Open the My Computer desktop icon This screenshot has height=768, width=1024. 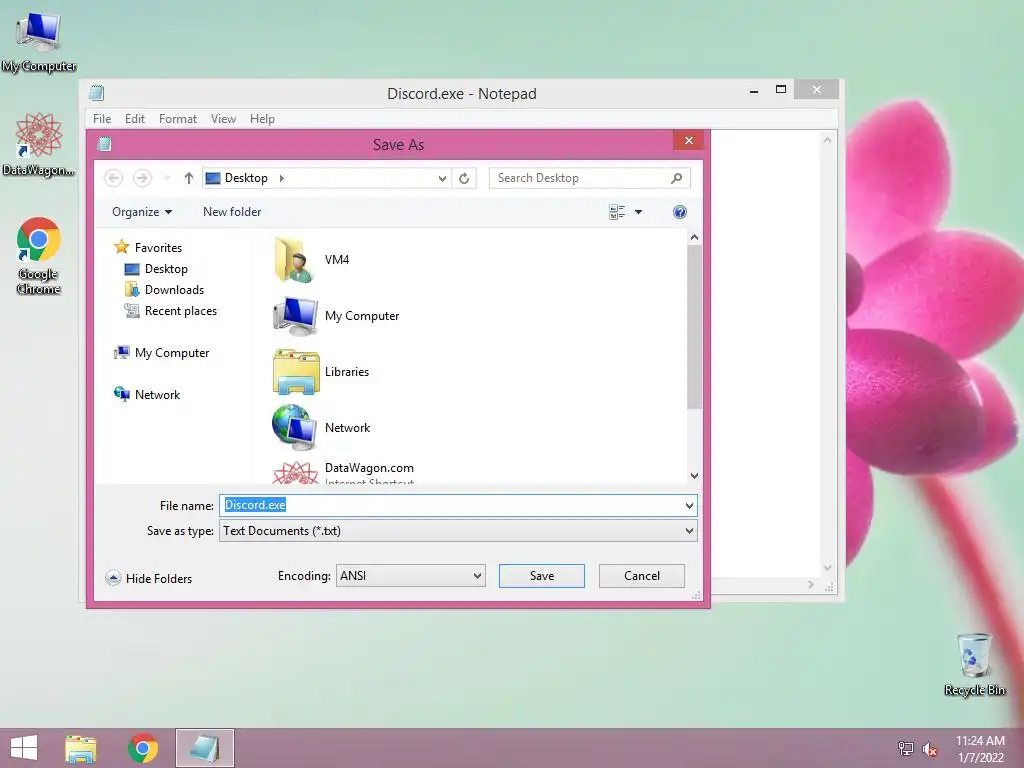click(39, 41)
